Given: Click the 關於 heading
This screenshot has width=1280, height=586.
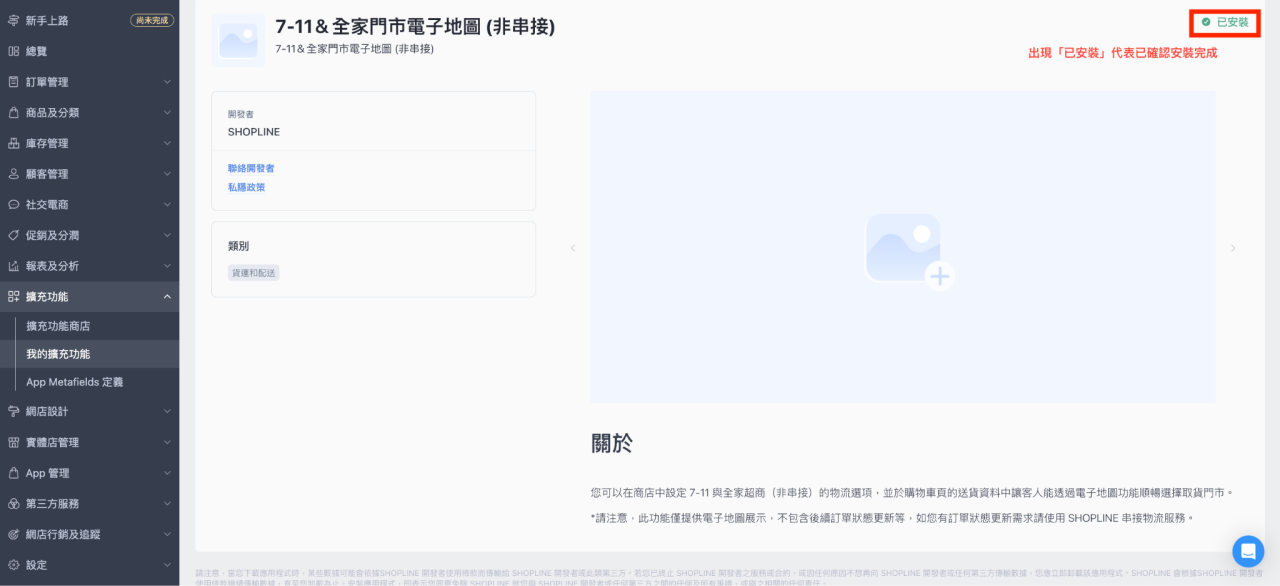Looking at the screenshot, I should [x=612, y=443].
